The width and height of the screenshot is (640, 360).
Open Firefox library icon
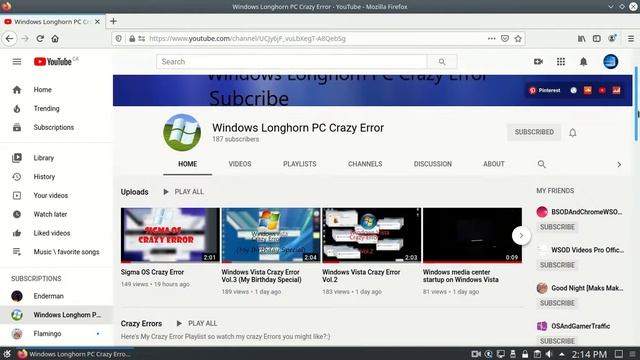tap(581, 39)
